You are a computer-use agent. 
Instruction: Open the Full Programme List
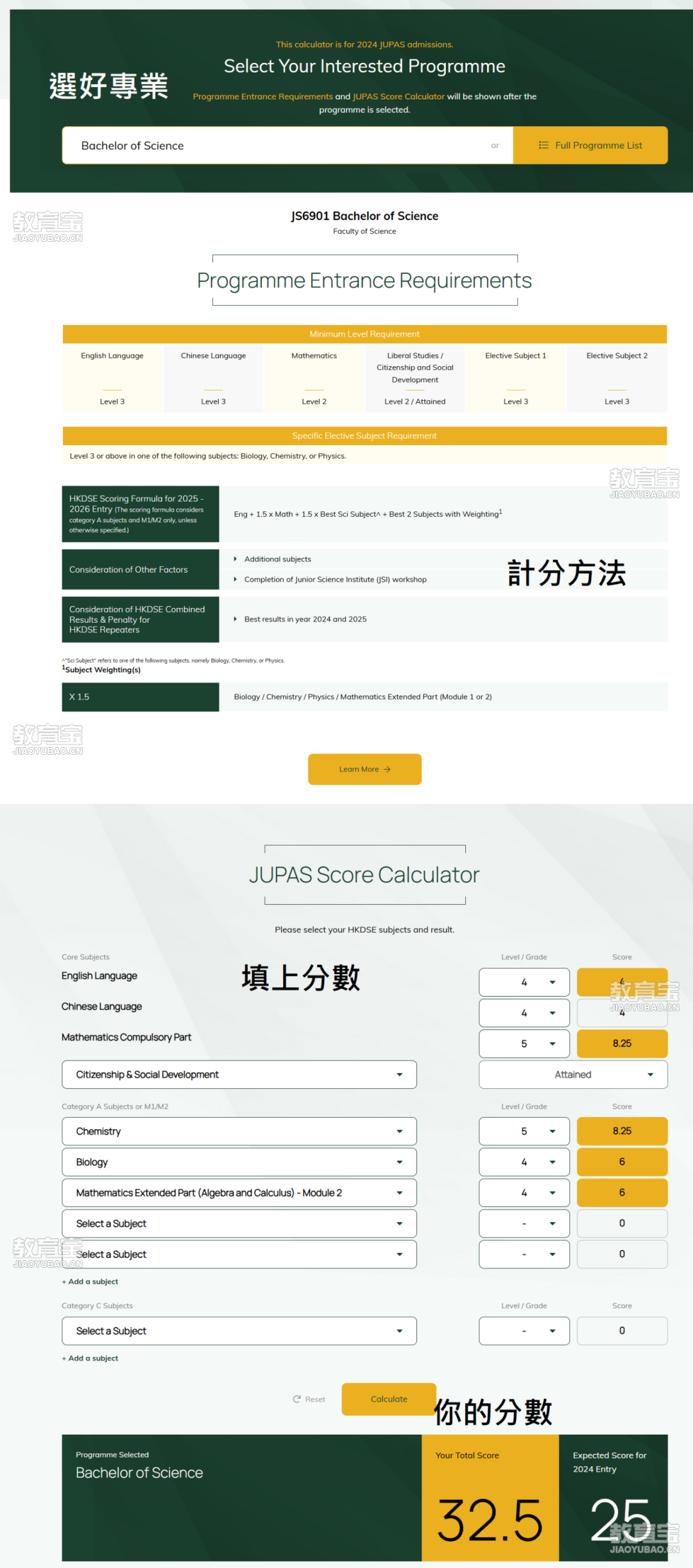590,145
